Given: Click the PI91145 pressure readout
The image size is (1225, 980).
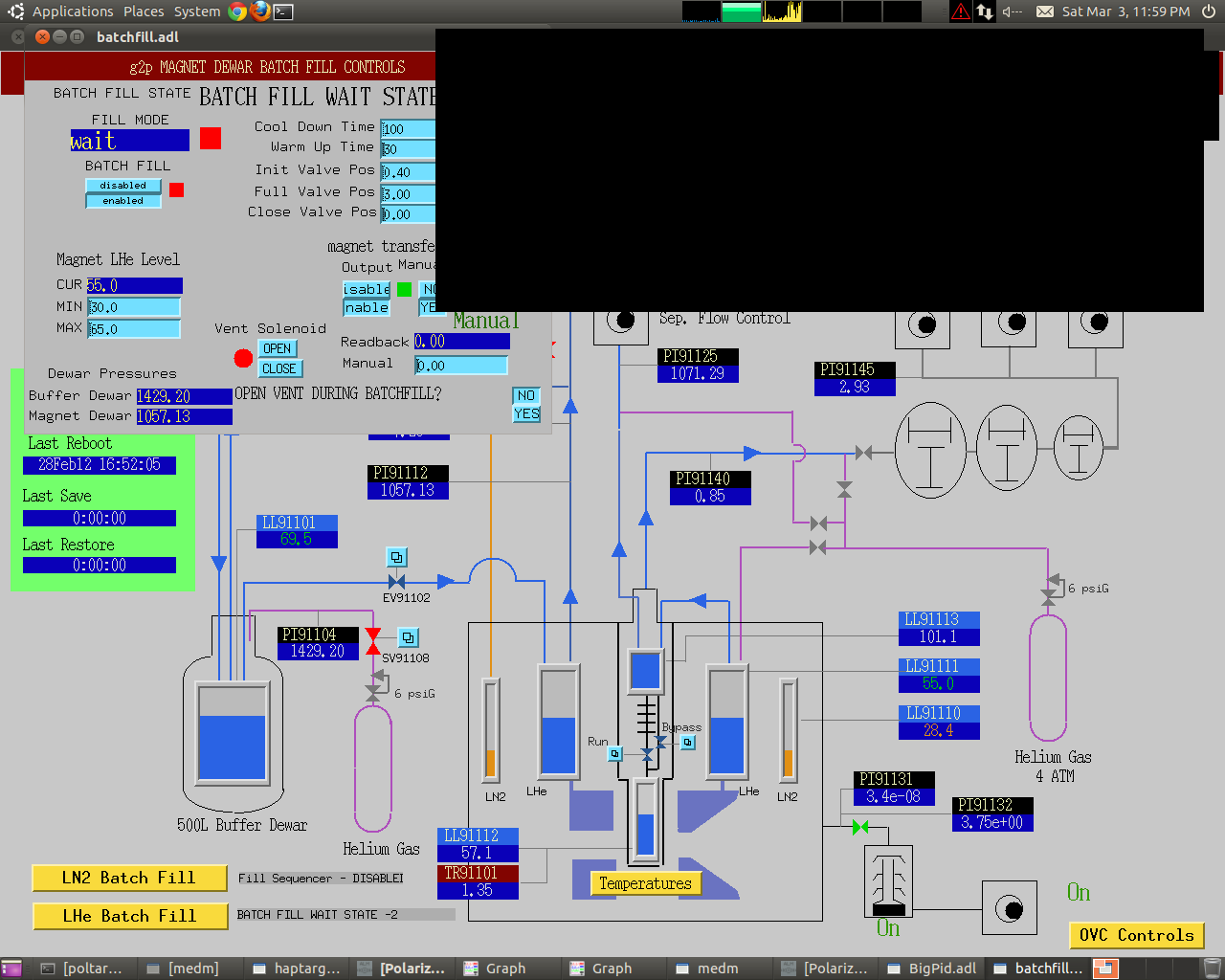Looking at the screenshot, I should click(x=855, y=378).
